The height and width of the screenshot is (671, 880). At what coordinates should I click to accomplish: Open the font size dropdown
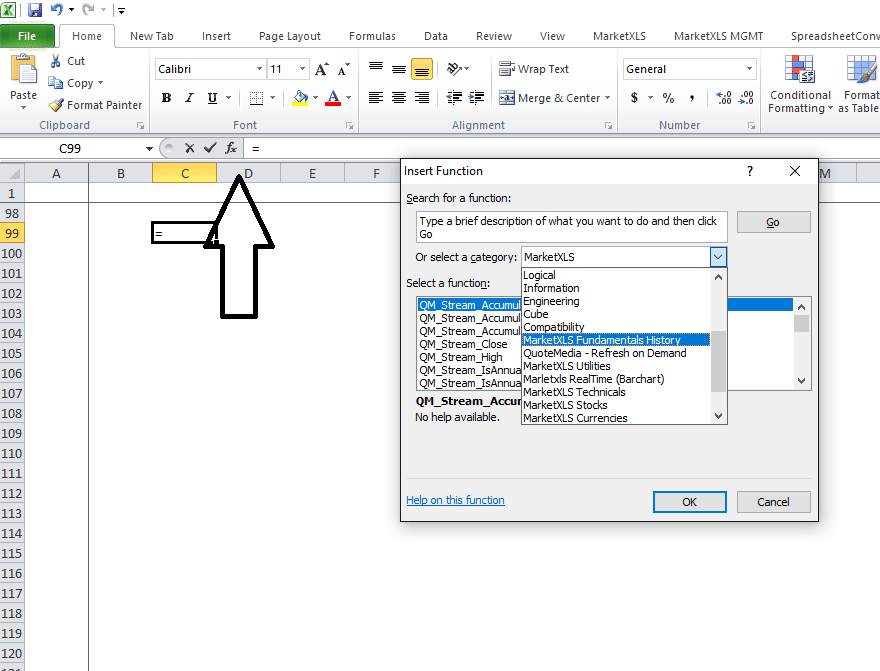(302, 69)
